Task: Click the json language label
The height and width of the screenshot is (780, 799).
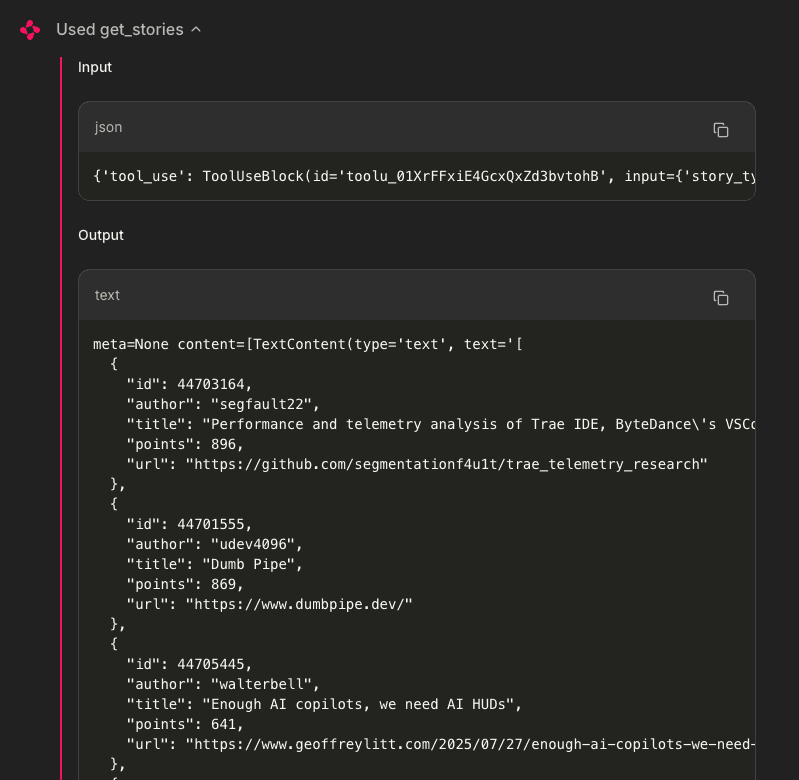Action: point(109,127)
